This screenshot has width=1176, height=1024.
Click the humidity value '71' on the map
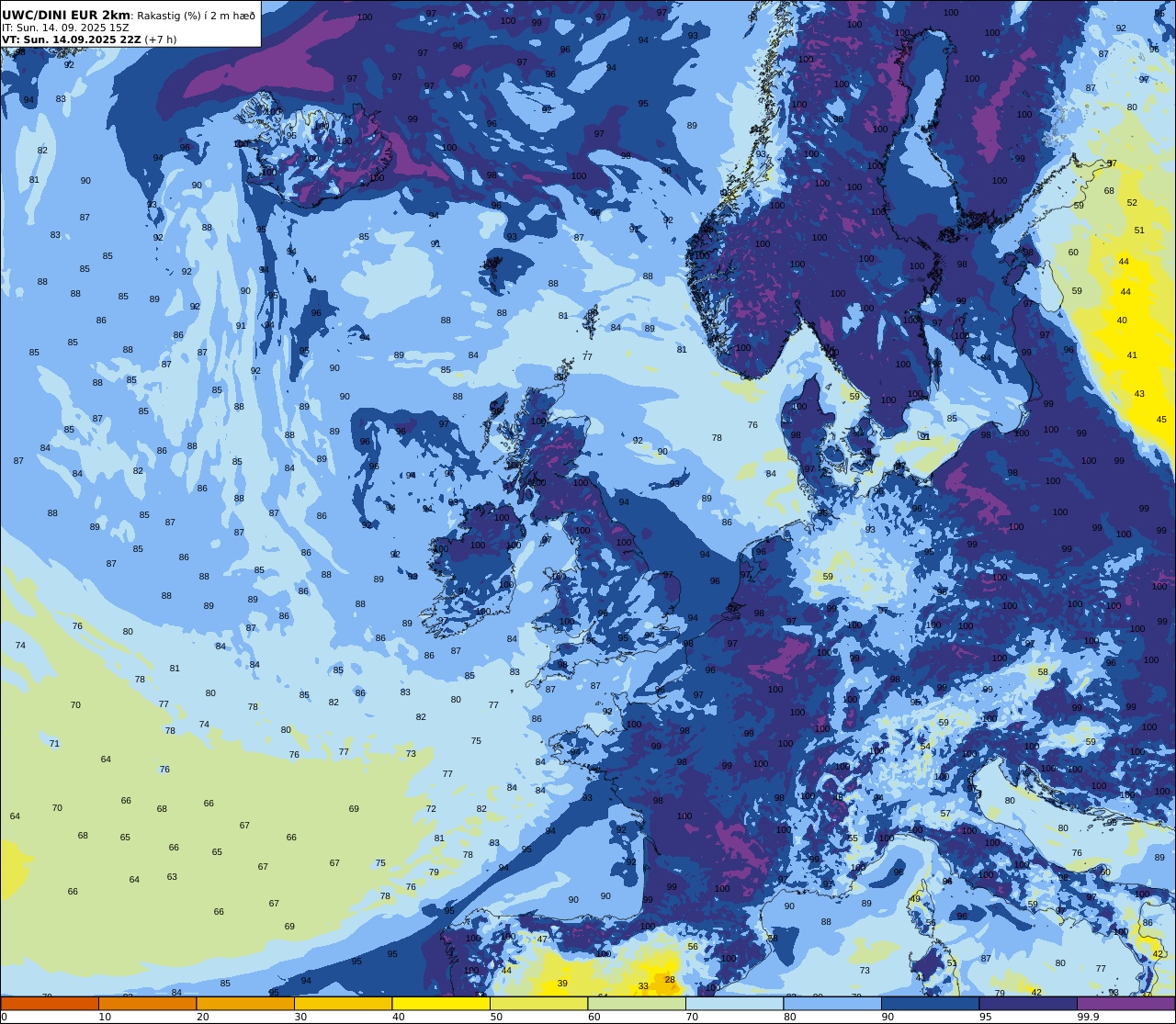tap(54, 744)
